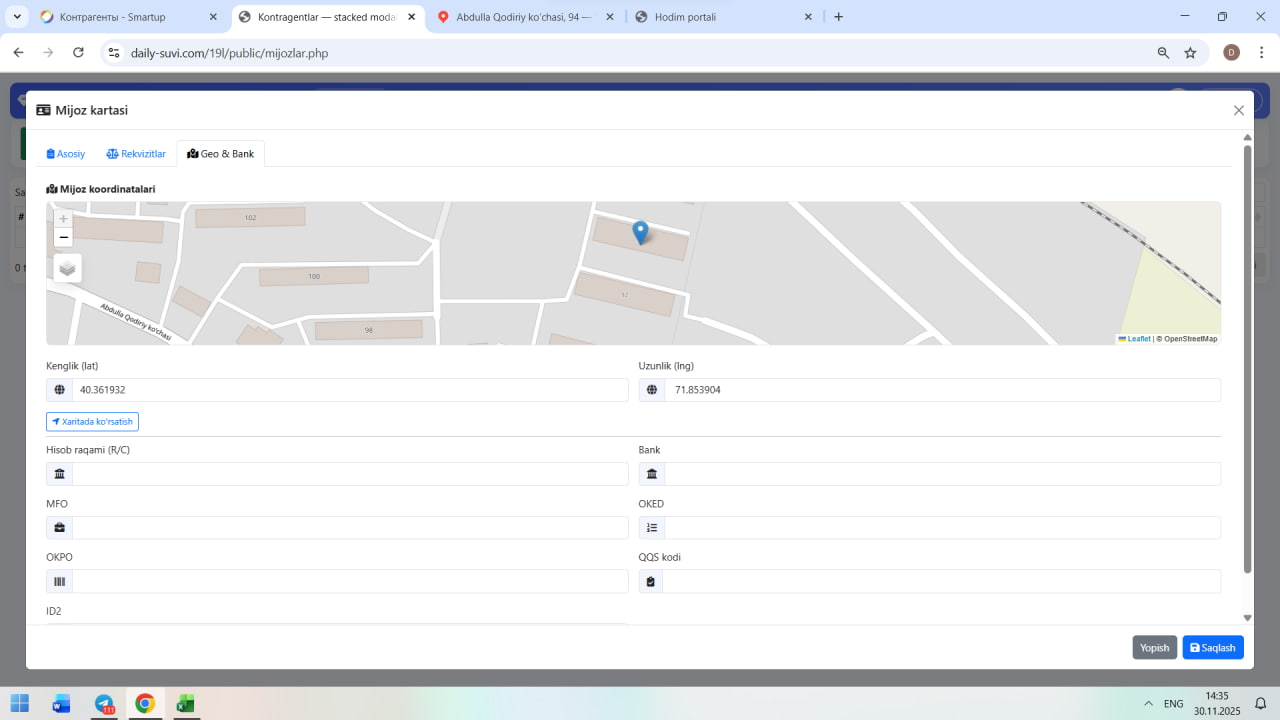
Task: Focus the Kenglik (lat) input field
Action: click(x=349, y=390)
